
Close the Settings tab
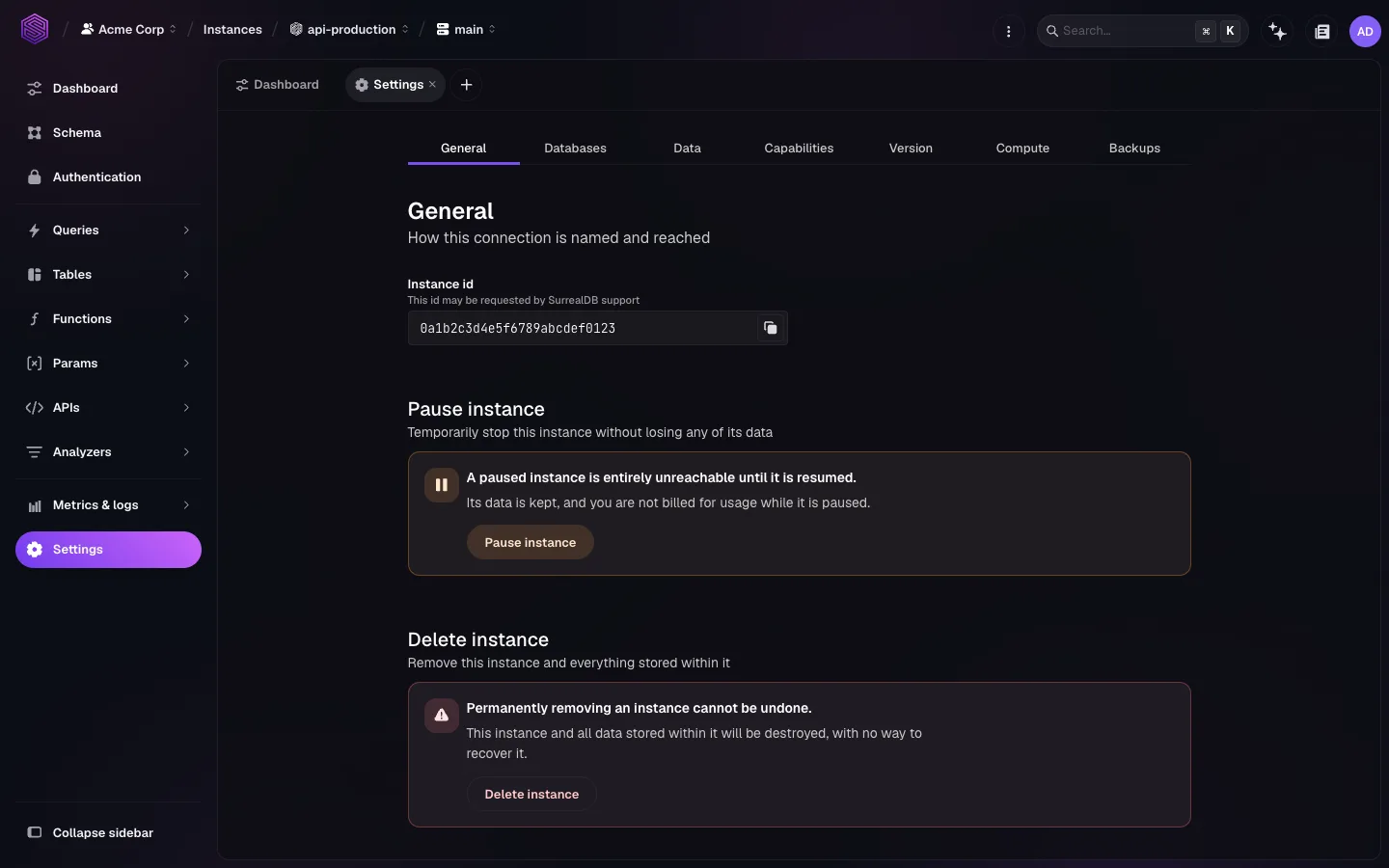(432, 85)
